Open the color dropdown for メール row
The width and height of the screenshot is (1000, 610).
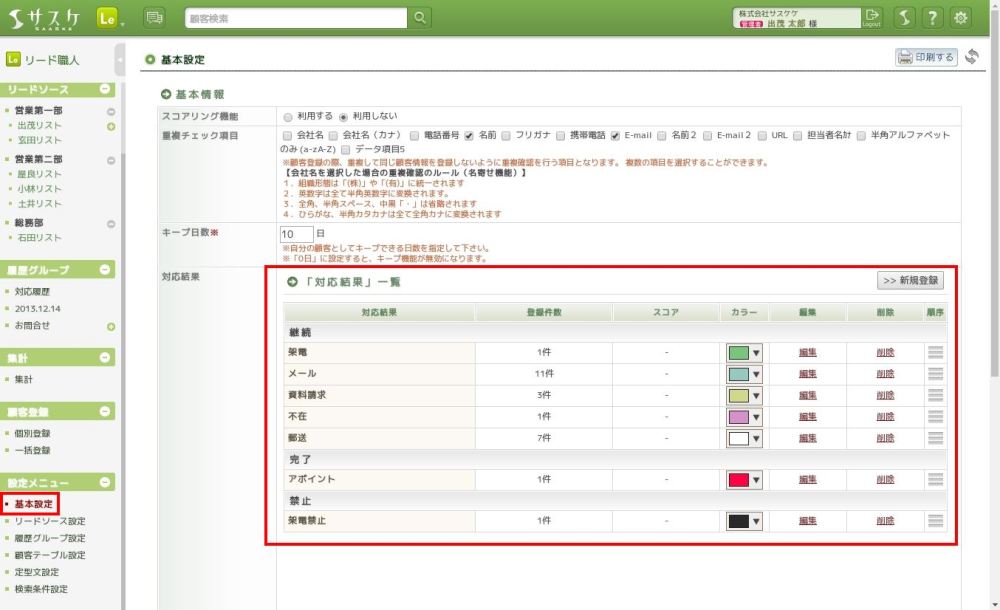click(756, 374)
